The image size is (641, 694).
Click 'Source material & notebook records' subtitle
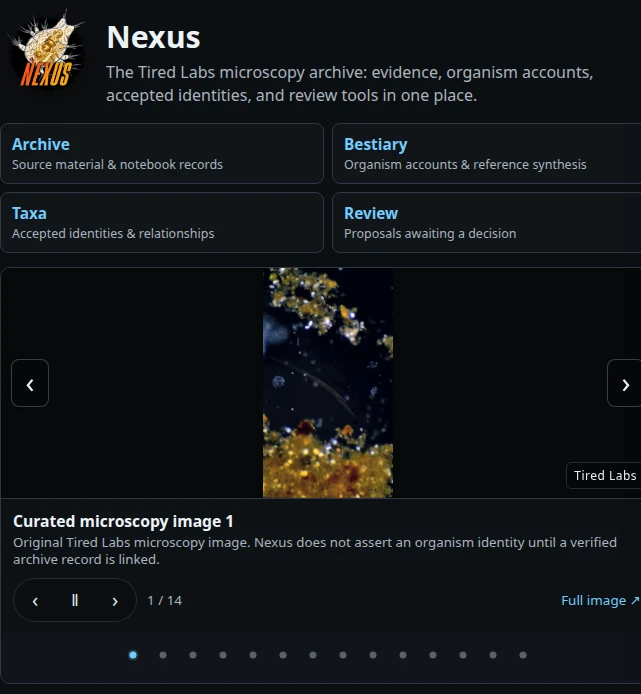click(117, 165)
